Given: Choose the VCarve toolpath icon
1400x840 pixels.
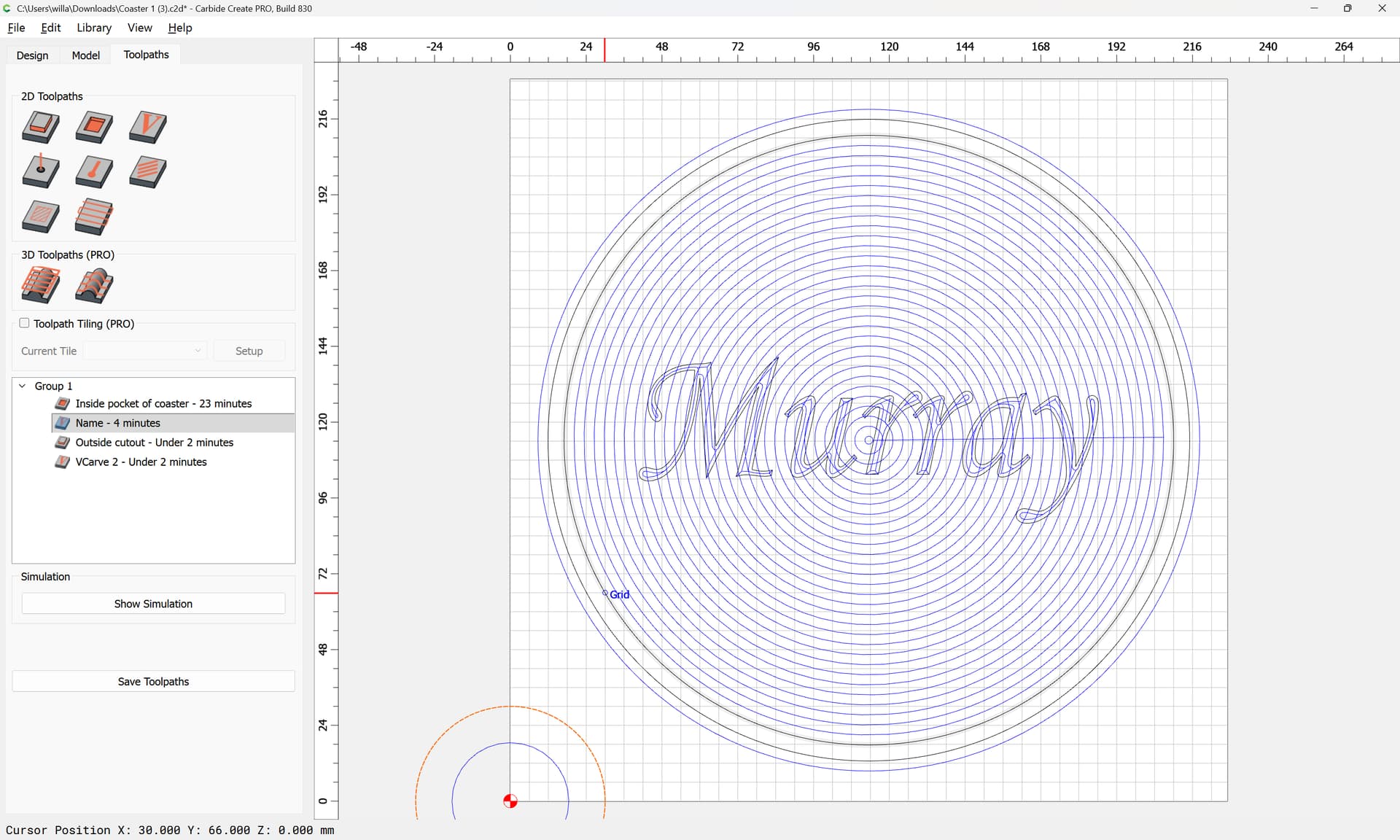Looking at the screenshot, I should [x=147, y=127].
